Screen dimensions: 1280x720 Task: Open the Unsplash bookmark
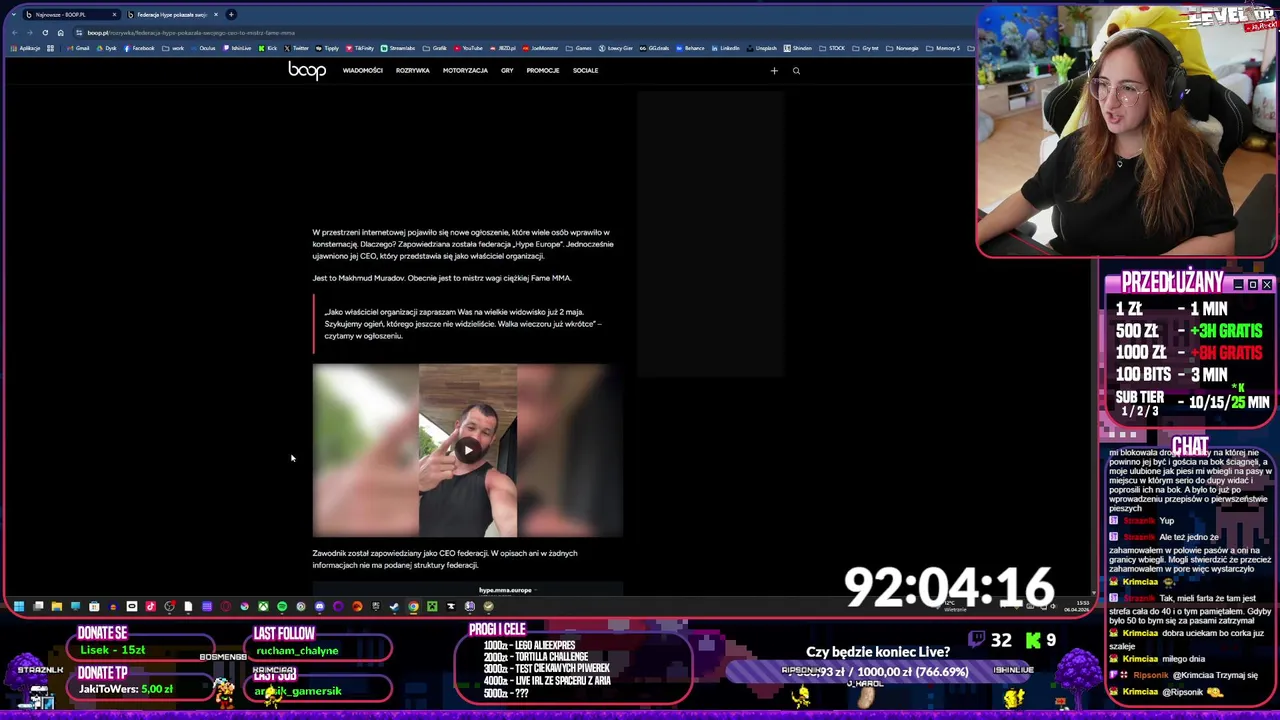(x=761, y=48)
